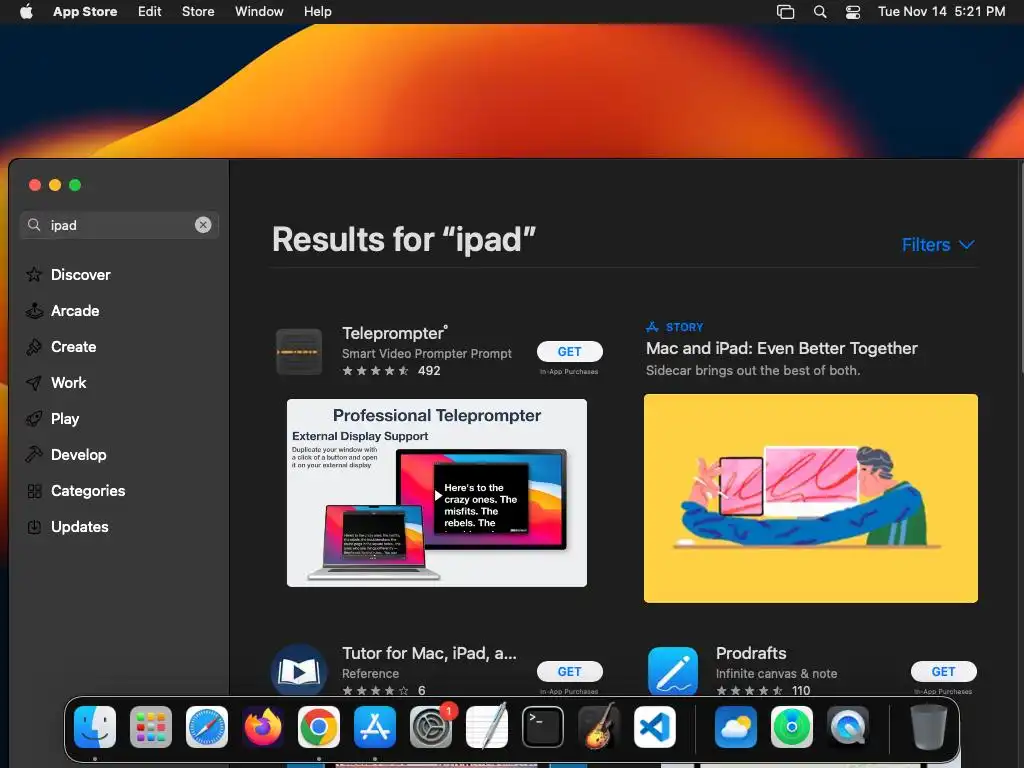
Task: Open Find My from the Dock
Action: 792,727
